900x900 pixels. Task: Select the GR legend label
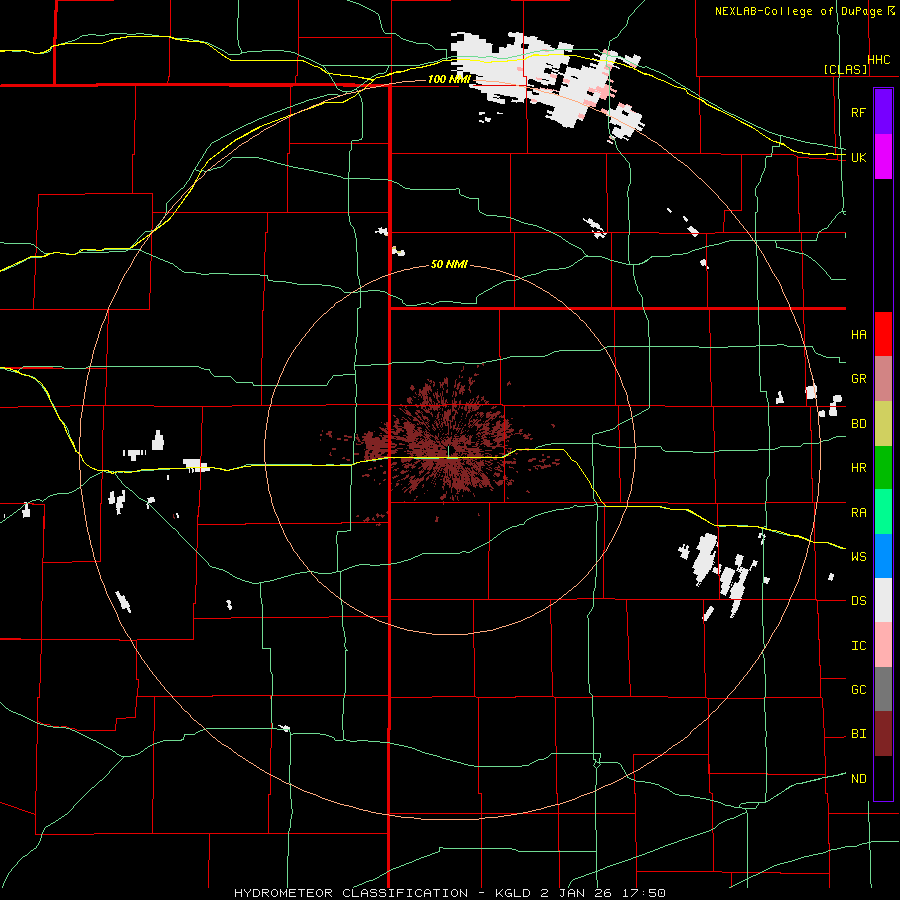tap(858, 379)
